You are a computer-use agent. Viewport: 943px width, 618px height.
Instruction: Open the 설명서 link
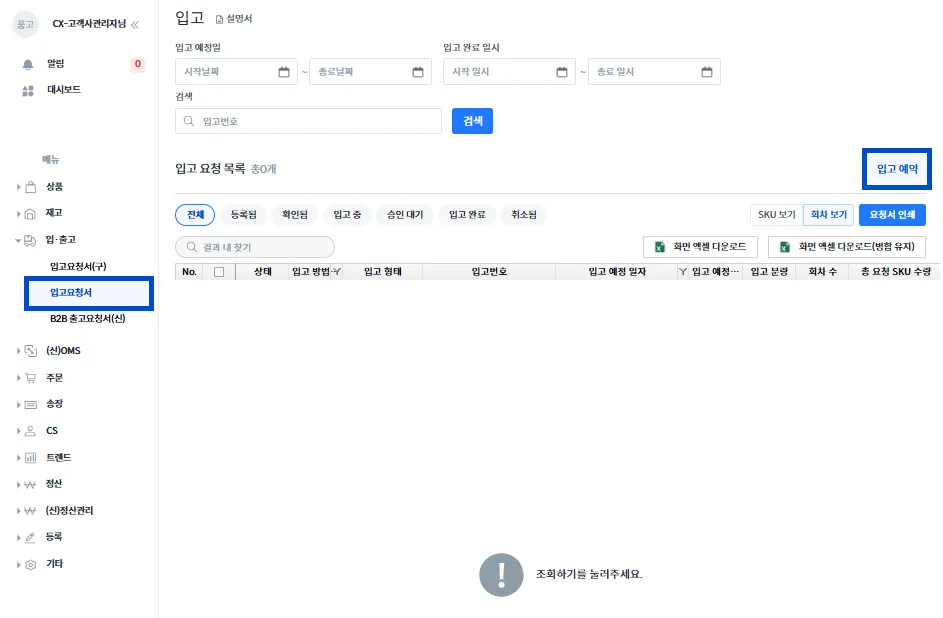tap(234, 19)
